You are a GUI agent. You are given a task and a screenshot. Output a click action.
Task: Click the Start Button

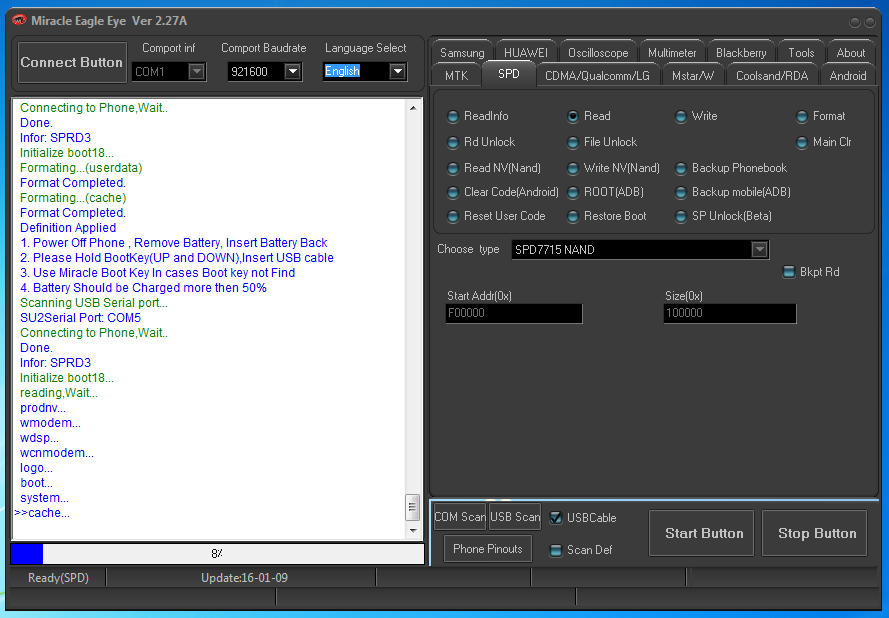click(x=701, y=533)
